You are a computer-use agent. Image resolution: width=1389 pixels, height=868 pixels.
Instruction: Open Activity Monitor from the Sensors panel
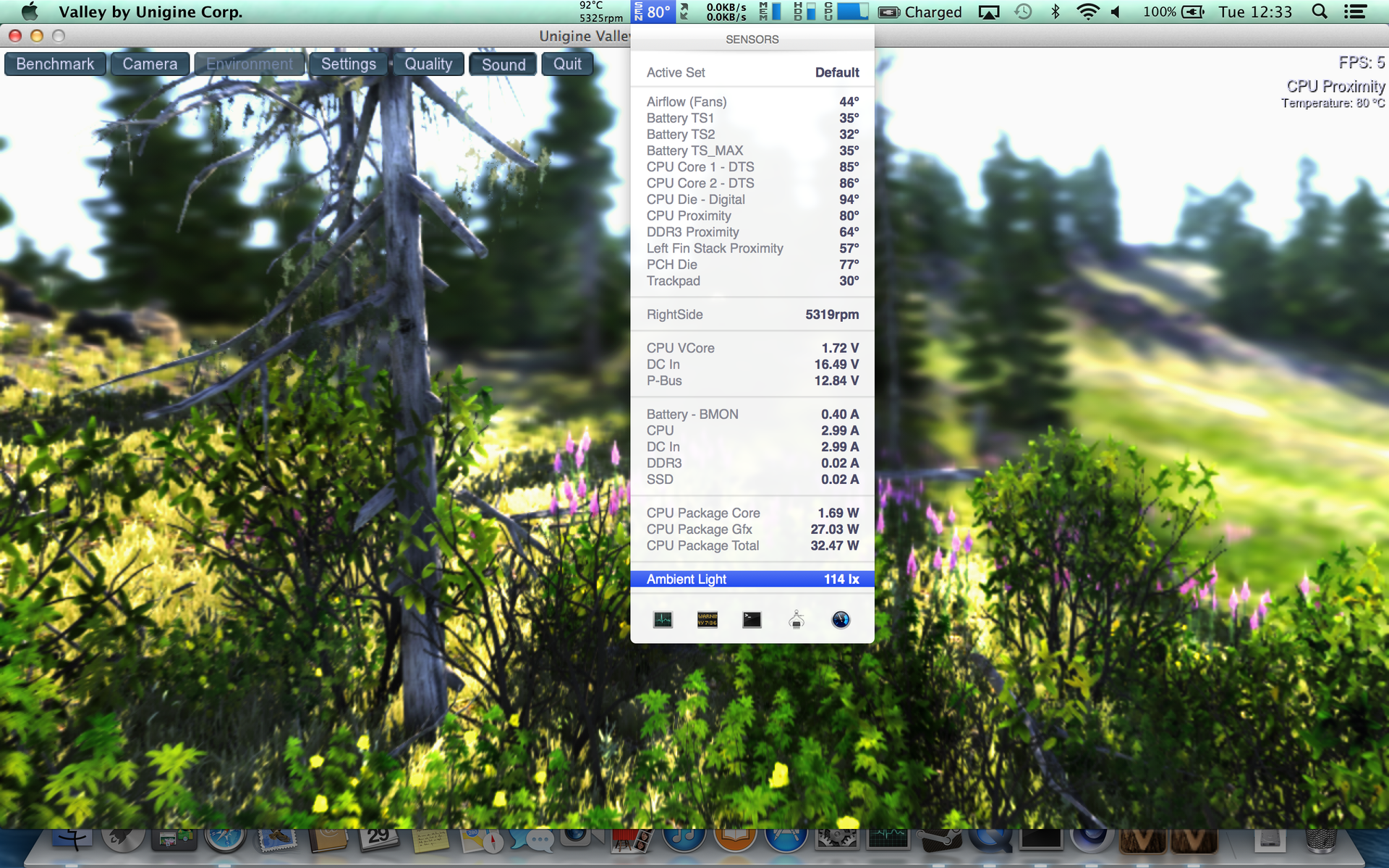point(663,619)
